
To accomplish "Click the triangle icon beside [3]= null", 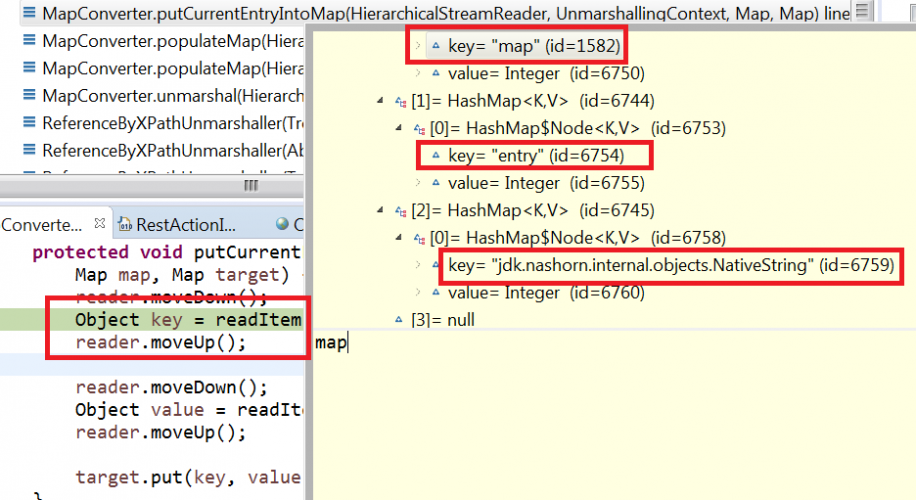I will coord(401,320).
